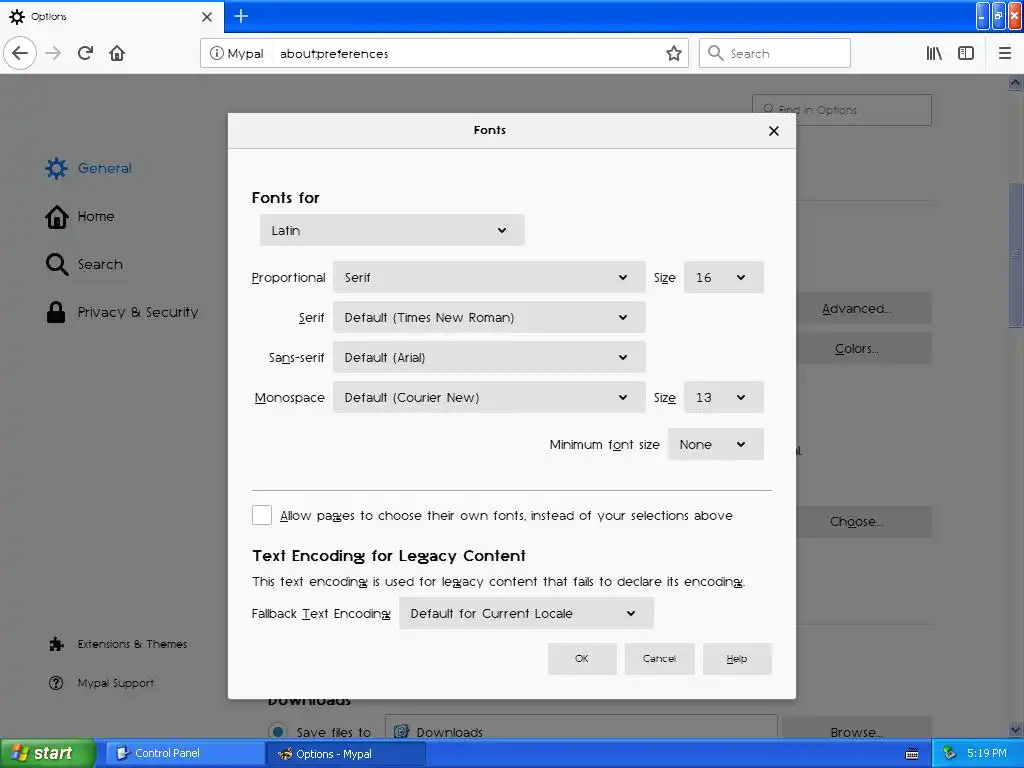The image size is (1024, 768).
Task: Enable Allow pages to choose their own fonts
Action: (262, 515)
